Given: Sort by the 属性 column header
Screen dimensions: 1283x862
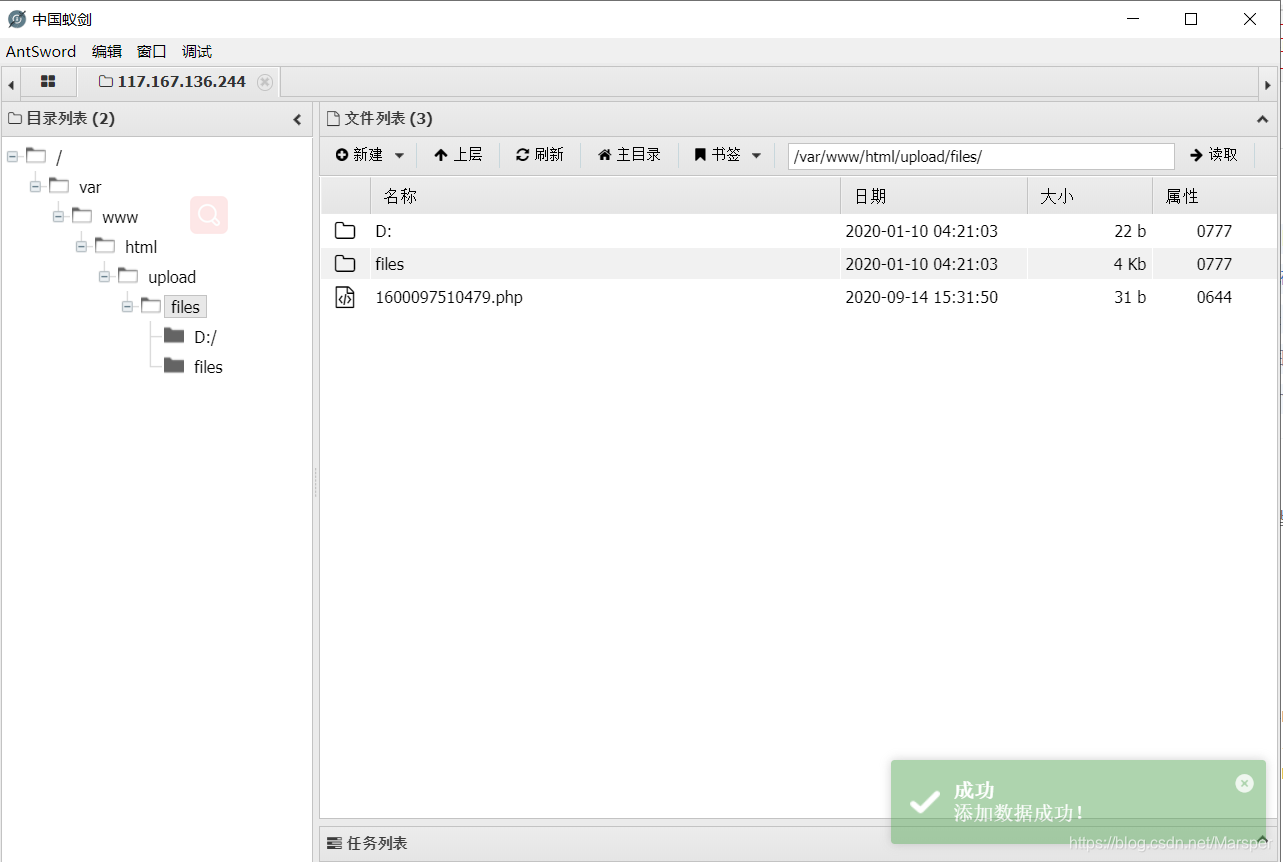Looking at the screenshot, I should [1215, 196].
